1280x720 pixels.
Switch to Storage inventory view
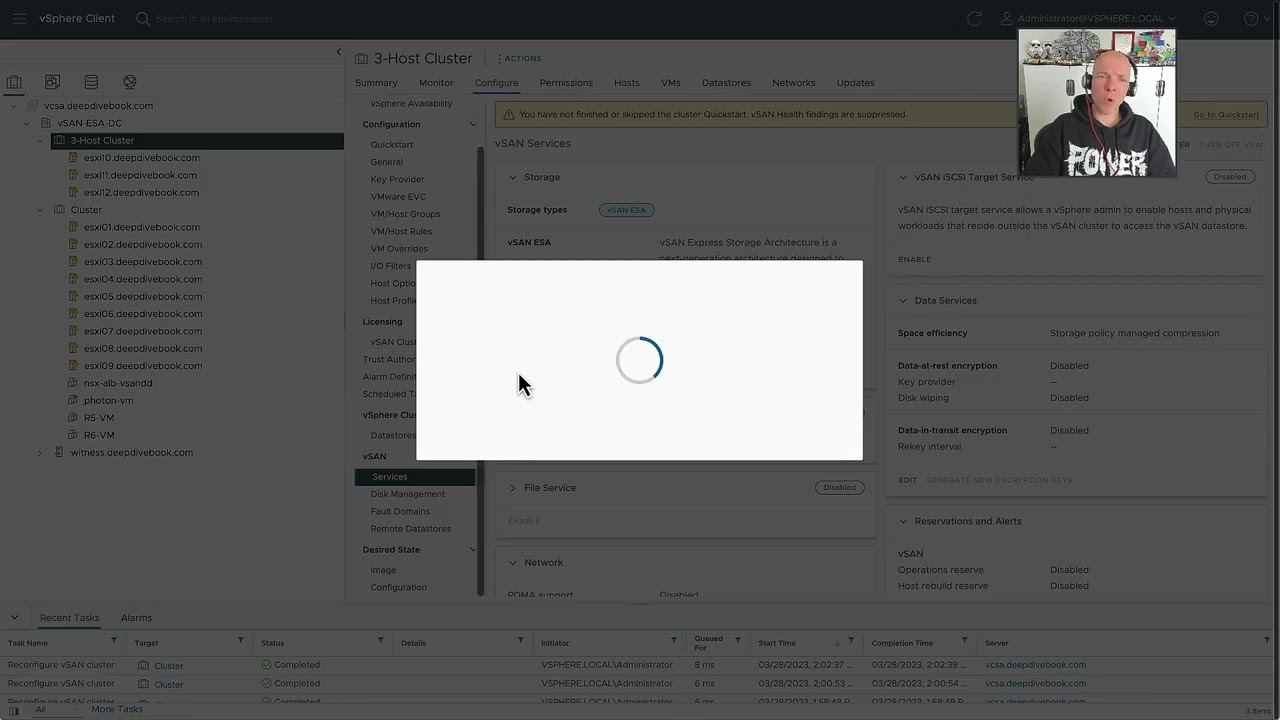91,82
